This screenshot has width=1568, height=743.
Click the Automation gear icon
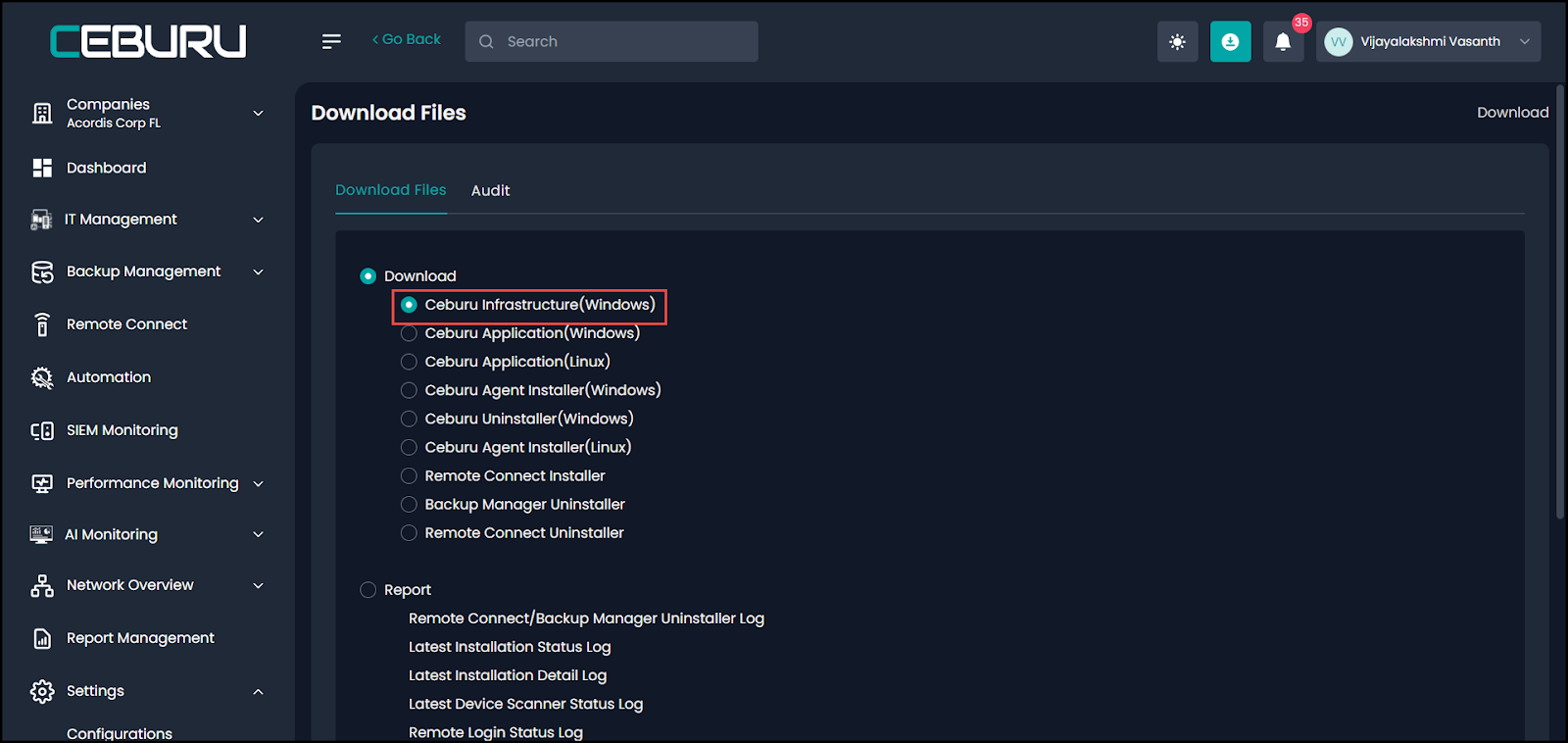[42, 377]
